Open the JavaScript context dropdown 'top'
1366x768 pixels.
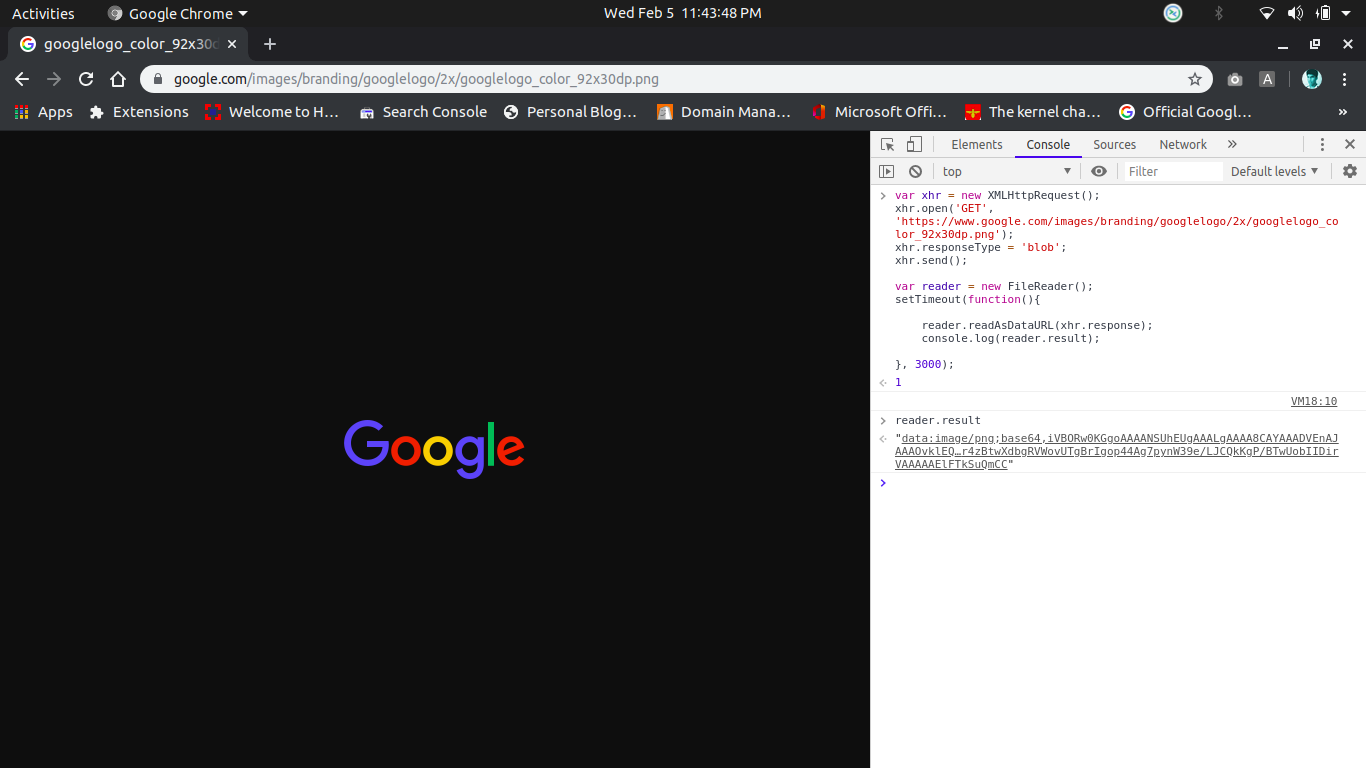(1007, 172)
